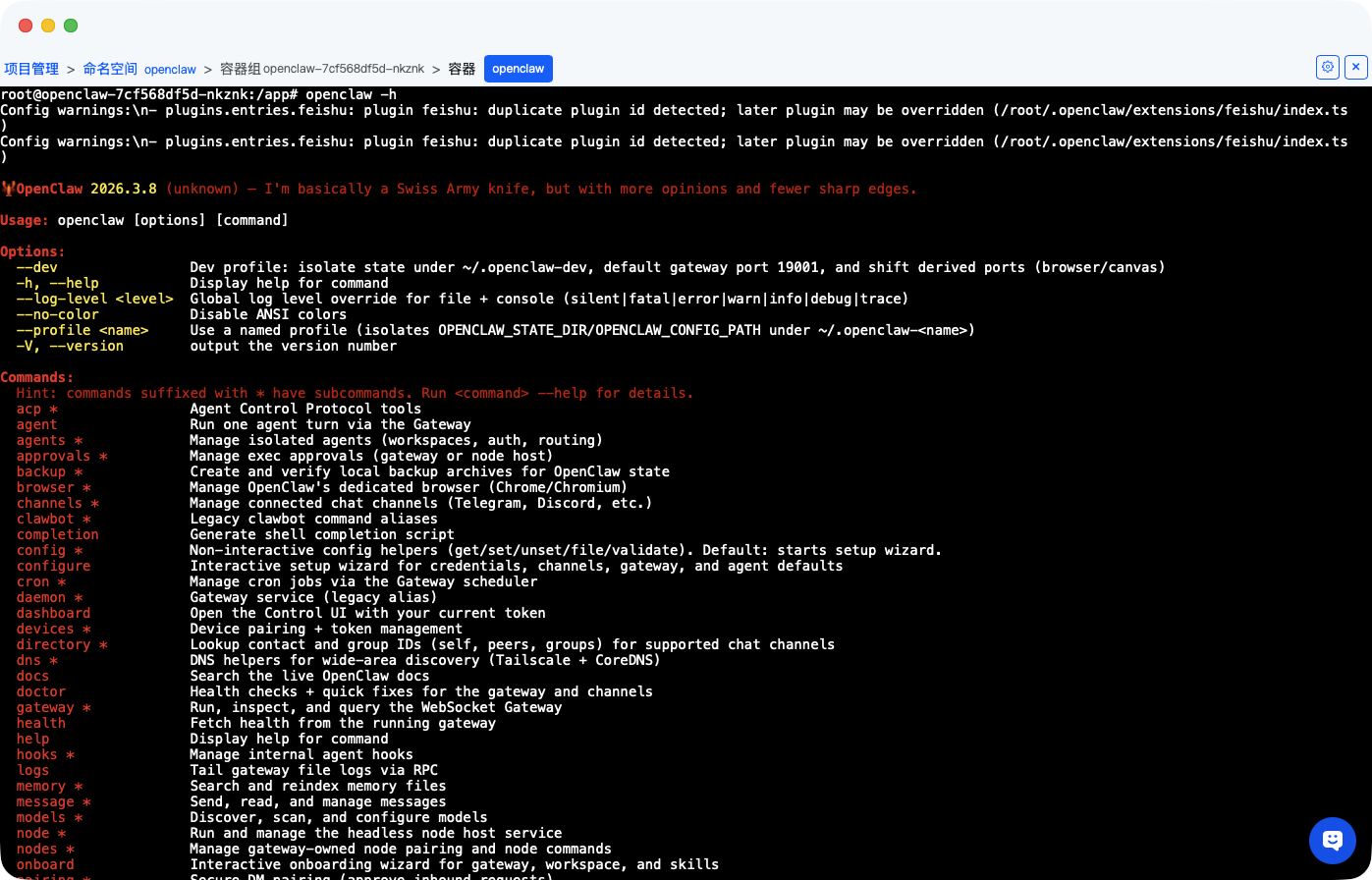Viewport: 1372px width, 880px height.
Task: Click the '--profile <name>' option in terminal
Action: coord(82,330)
